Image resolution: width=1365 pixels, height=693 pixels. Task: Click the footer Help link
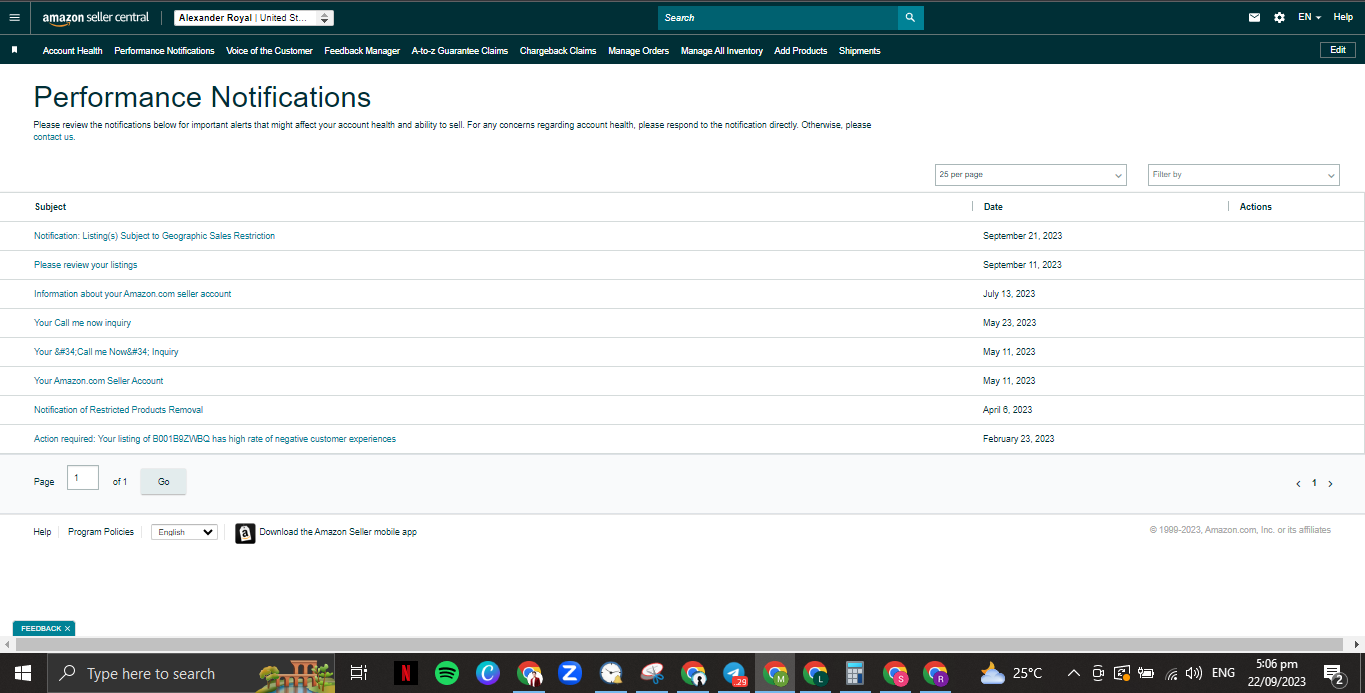point(42,532)
